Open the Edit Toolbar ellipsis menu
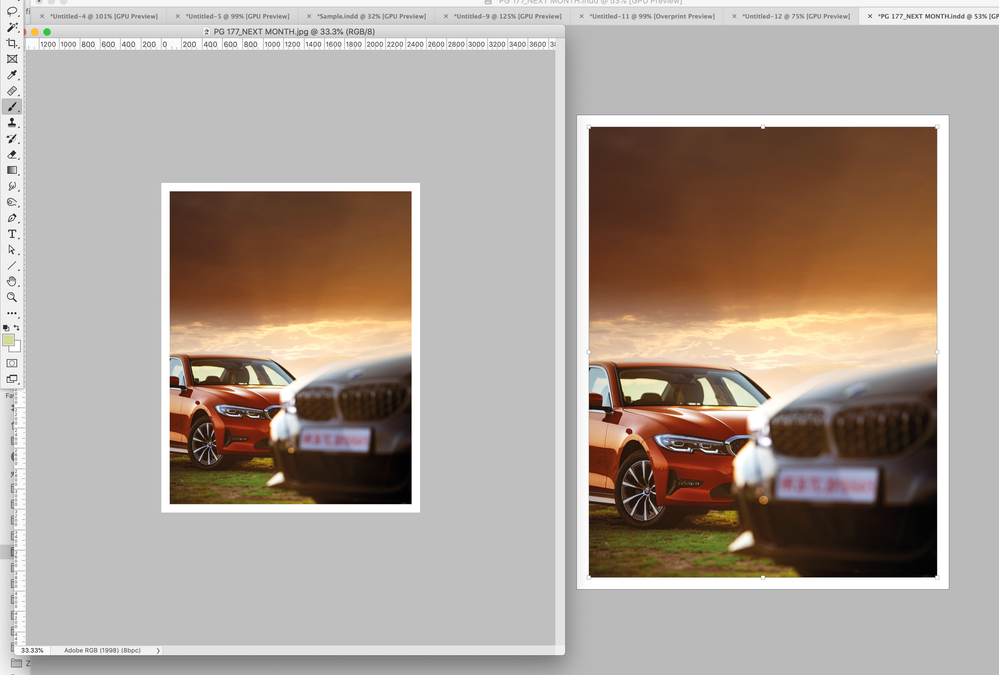This screenshot has height=675, width=999. [13, 311]
